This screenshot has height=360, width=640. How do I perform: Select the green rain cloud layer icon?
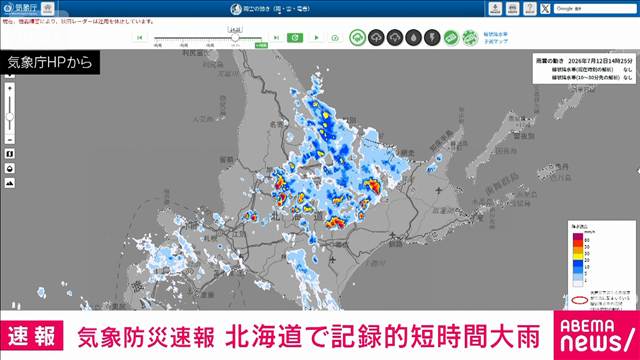click(358, 38)
